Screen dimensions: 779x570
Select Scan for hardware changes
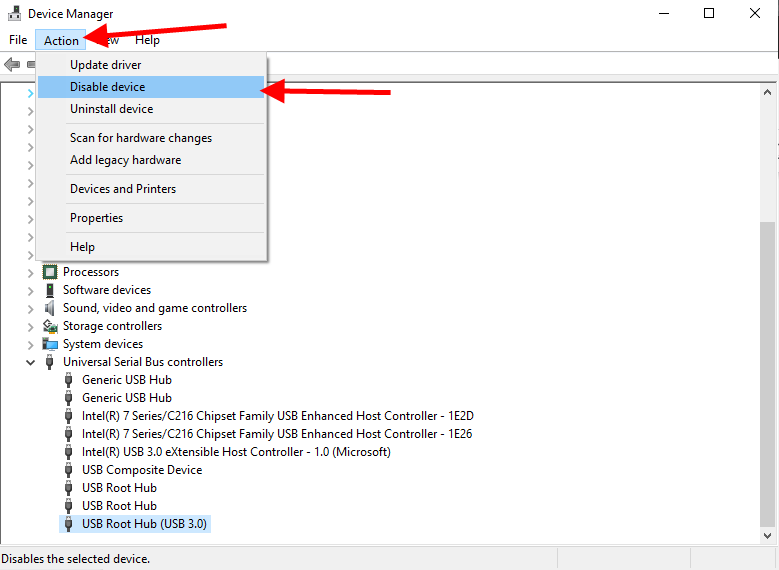click(151, 138)
